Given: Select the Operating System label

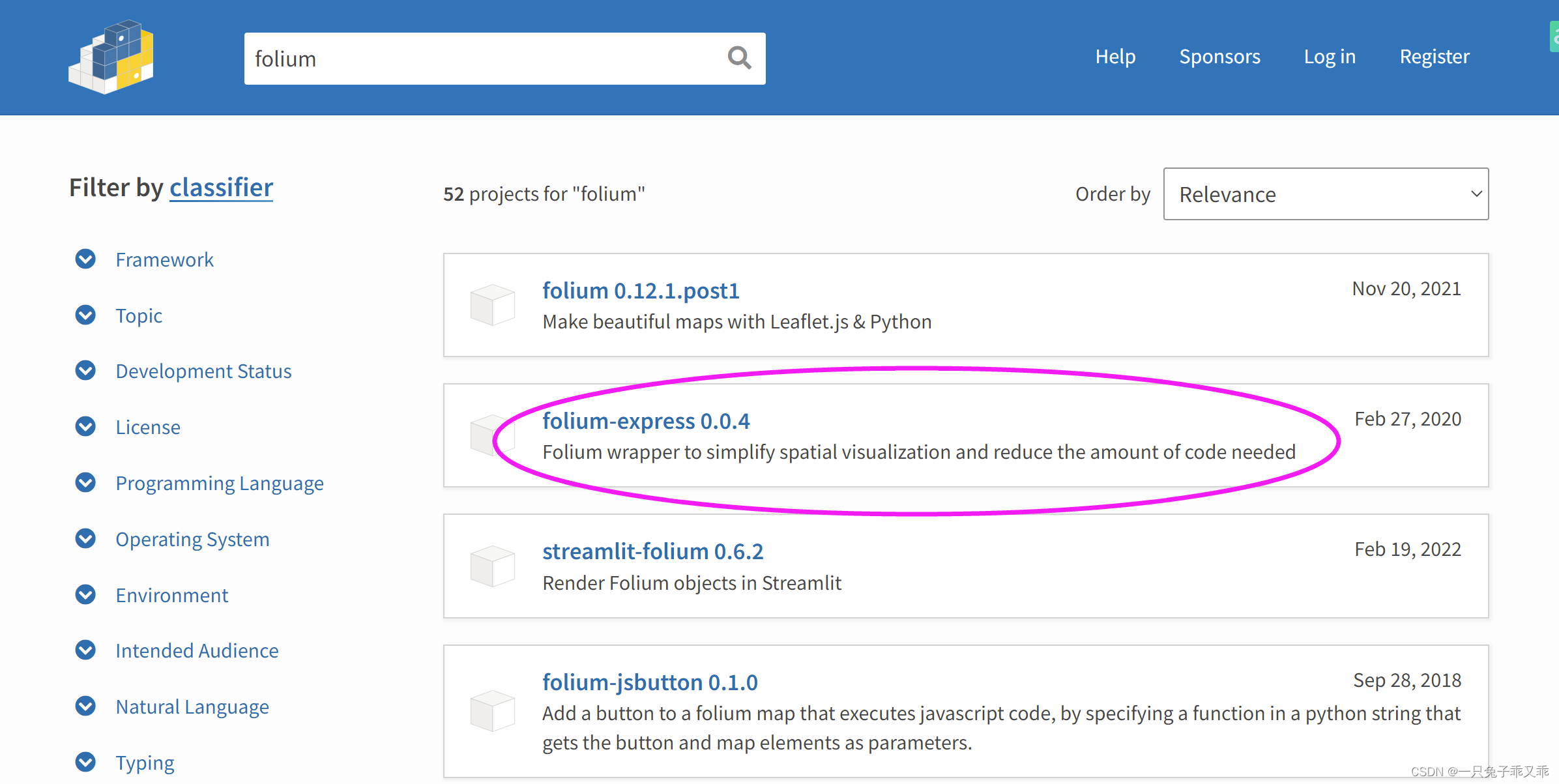Looking at the screenshot, I should click(192, 539).
